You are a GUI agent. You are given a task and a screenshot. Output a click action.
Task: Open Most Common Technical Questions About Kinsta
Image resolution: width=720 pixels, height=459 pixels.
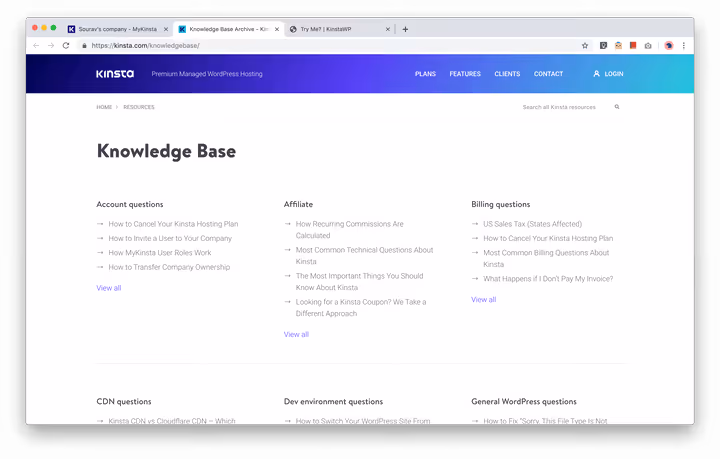[x=364, y=256]
